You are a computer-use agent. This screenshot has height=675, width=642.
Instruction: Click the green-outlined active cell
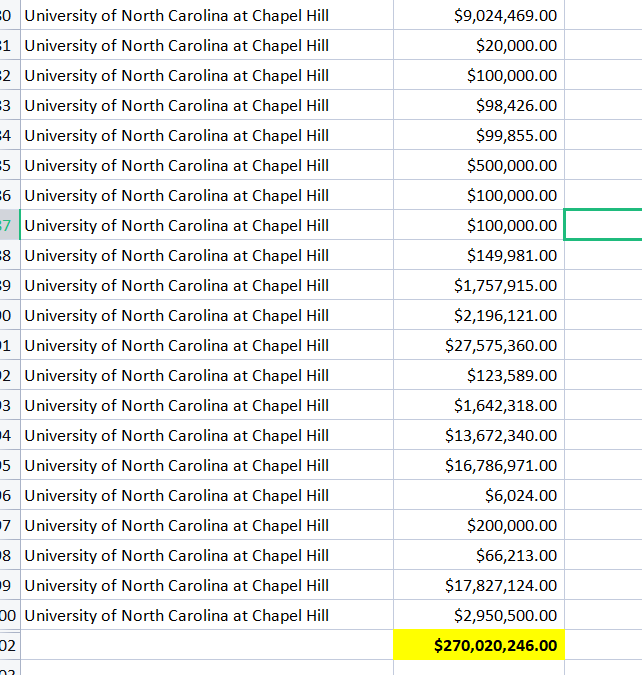click(x=603, y=225)
